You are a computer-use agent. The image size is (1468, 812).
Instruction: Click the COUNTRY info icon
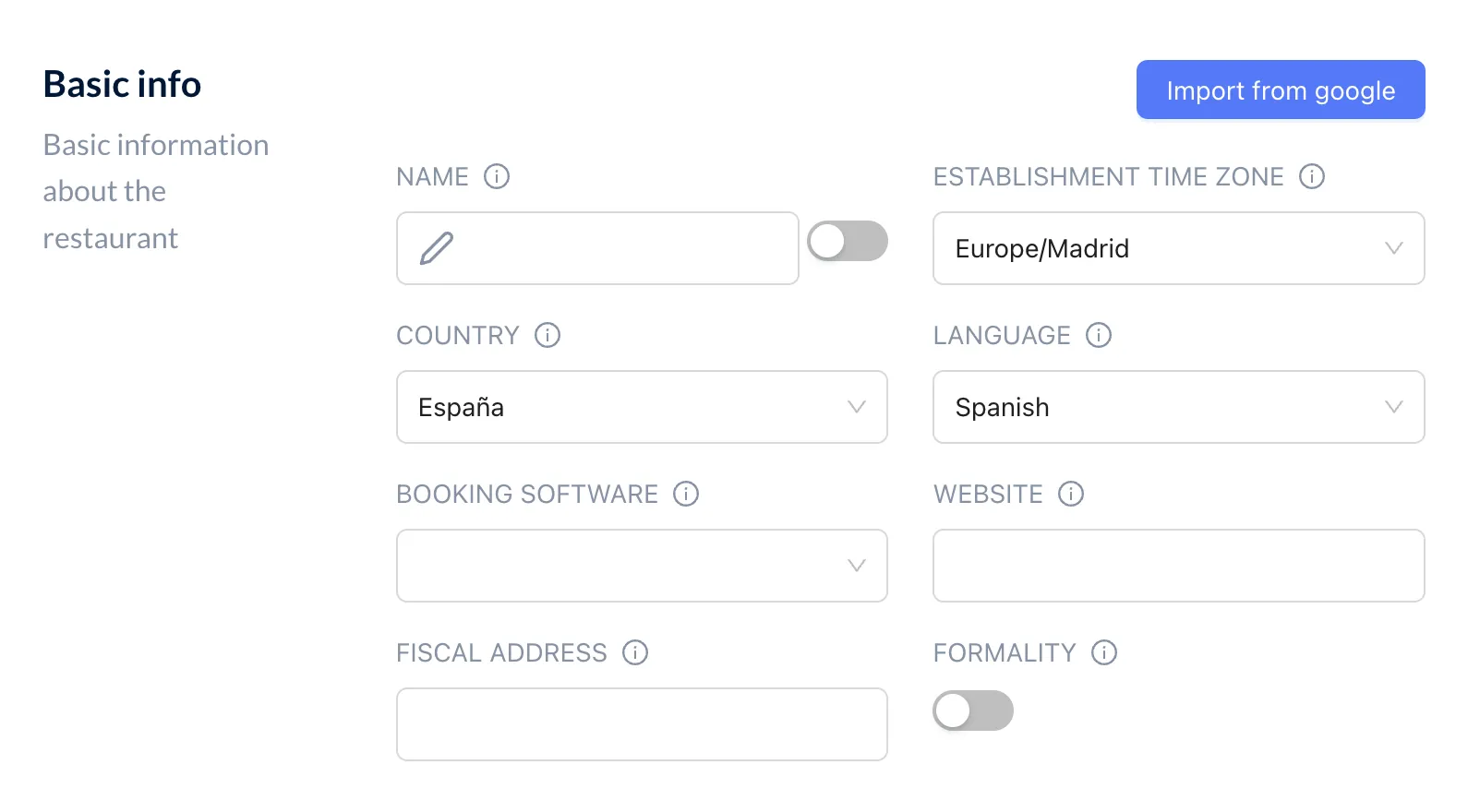point(547,335)
